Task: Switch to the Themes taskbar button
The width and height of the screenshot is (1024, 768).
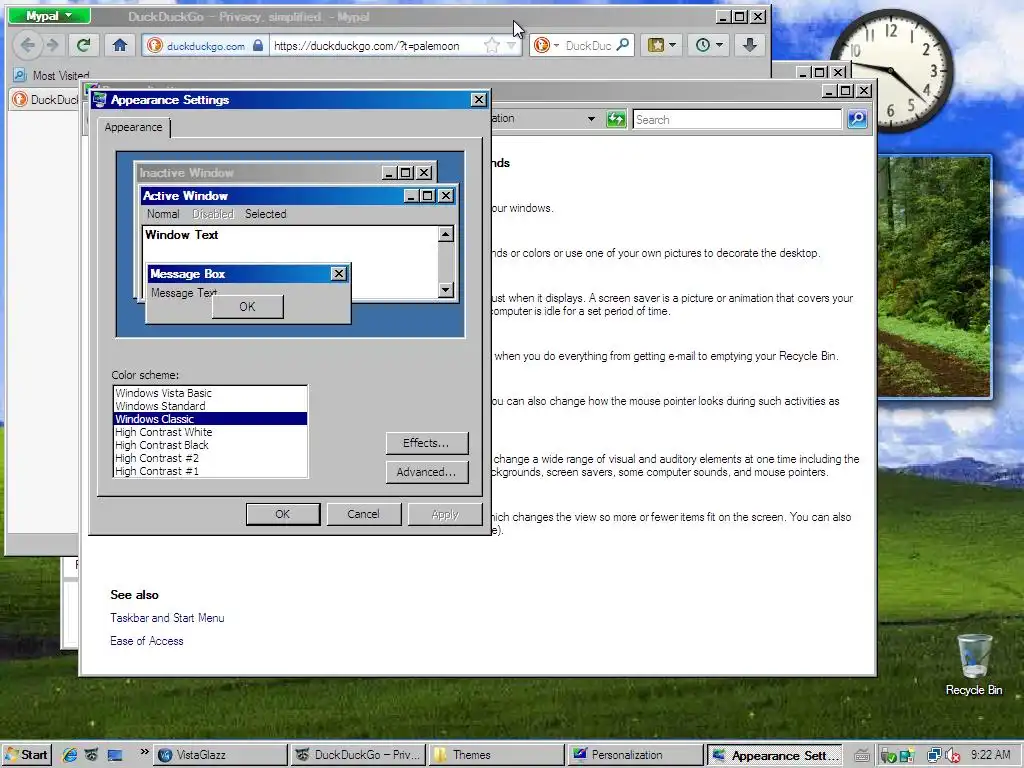Action: [497, 755]
